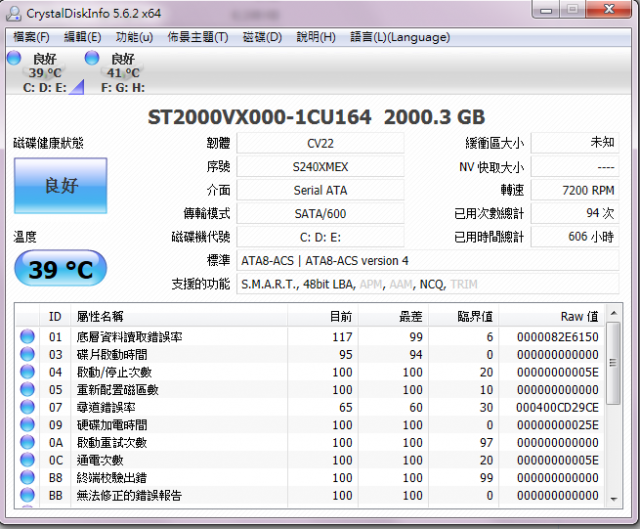Click the status orb for attribute 04

pyautogui.click(x=27, y=372)
